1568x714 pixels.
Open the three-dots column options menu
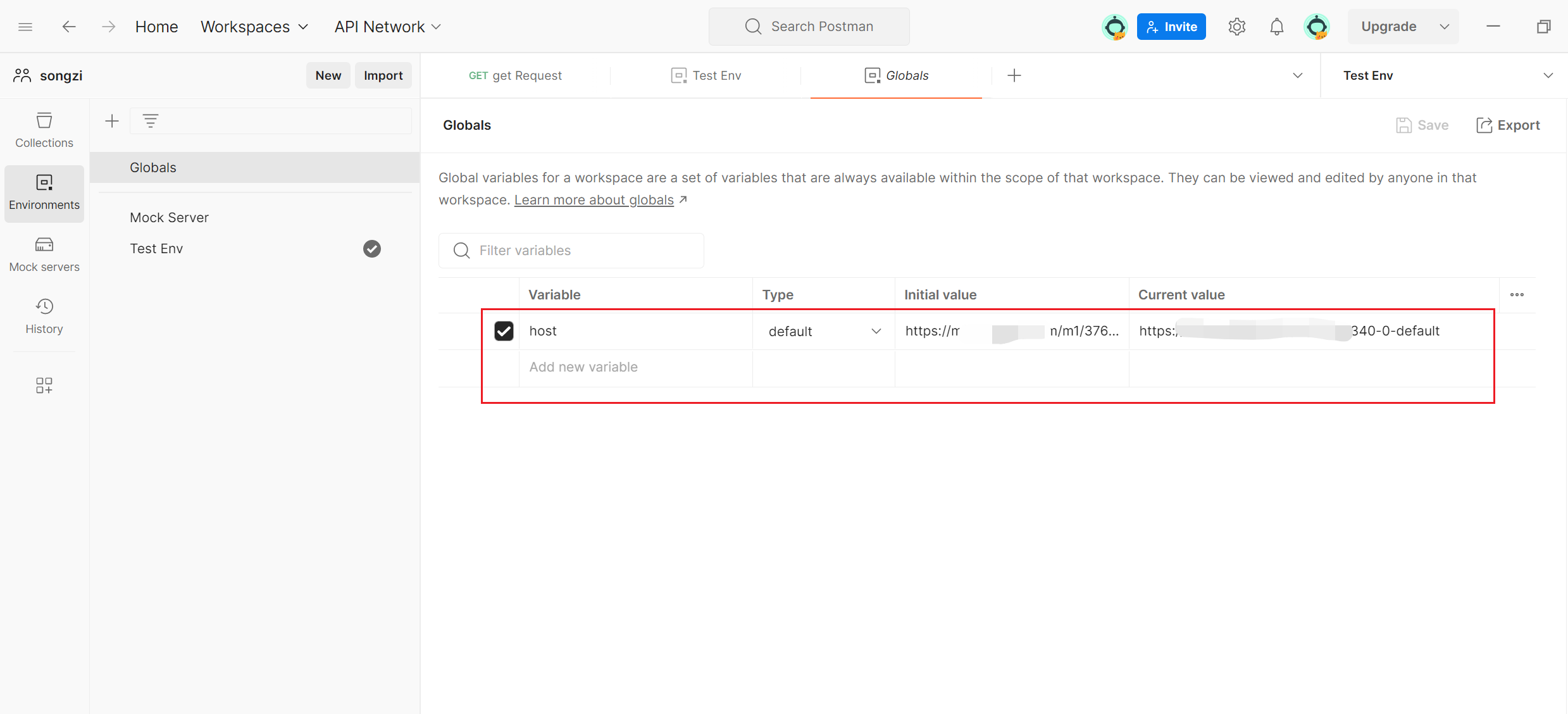coord(1517,295)
